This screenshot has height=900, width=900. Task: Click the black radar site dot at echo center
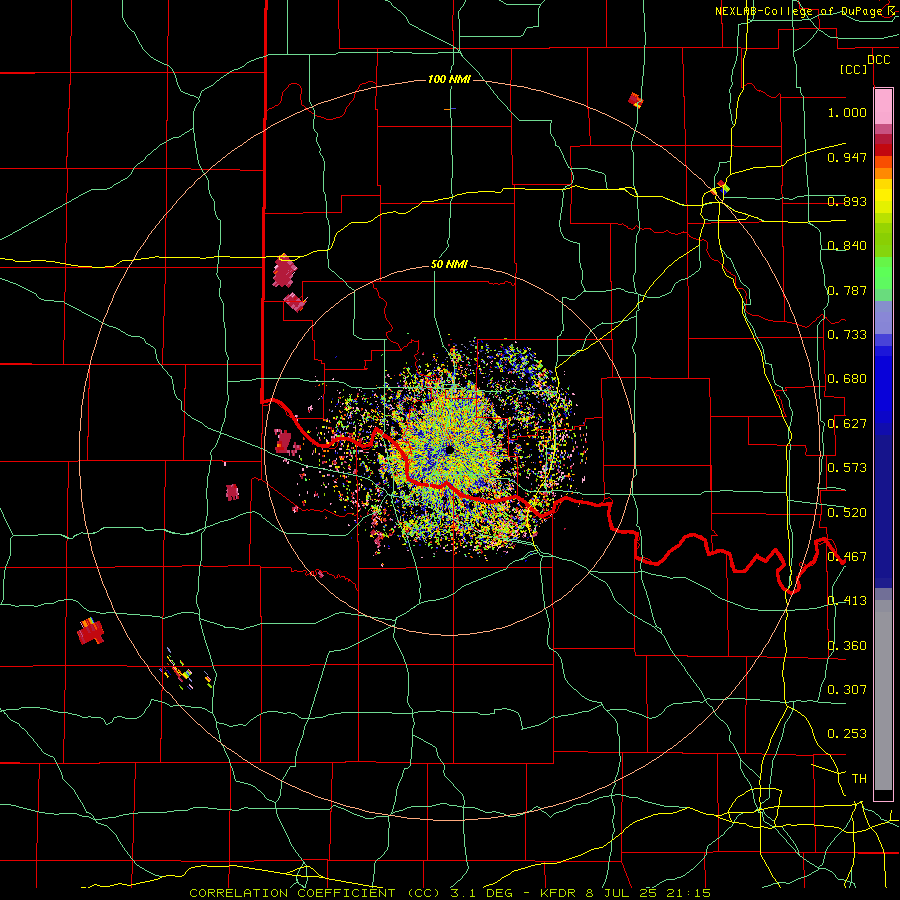[449, 449]
